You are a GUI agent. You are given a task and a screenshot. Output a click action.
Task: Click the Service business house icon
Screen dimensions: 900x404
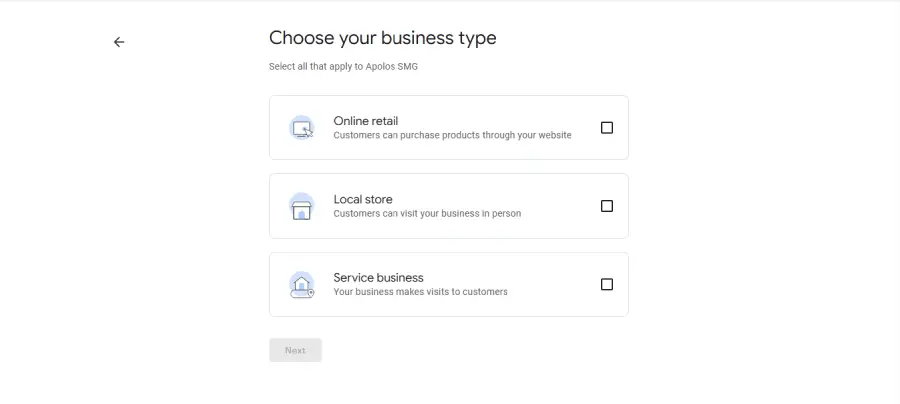[x=302, y=285]
